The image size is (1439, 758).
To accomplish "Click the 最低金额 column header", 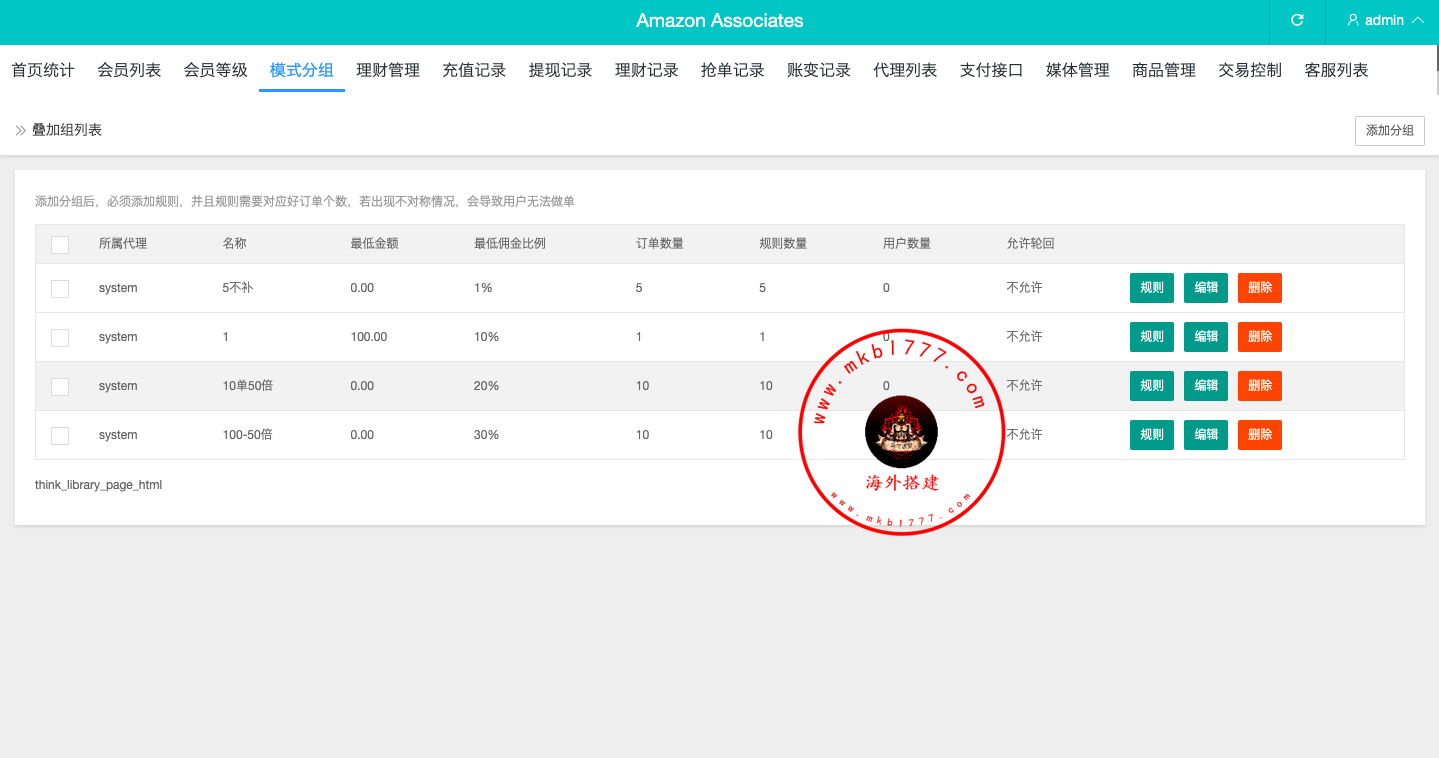I will click(374, 244).
